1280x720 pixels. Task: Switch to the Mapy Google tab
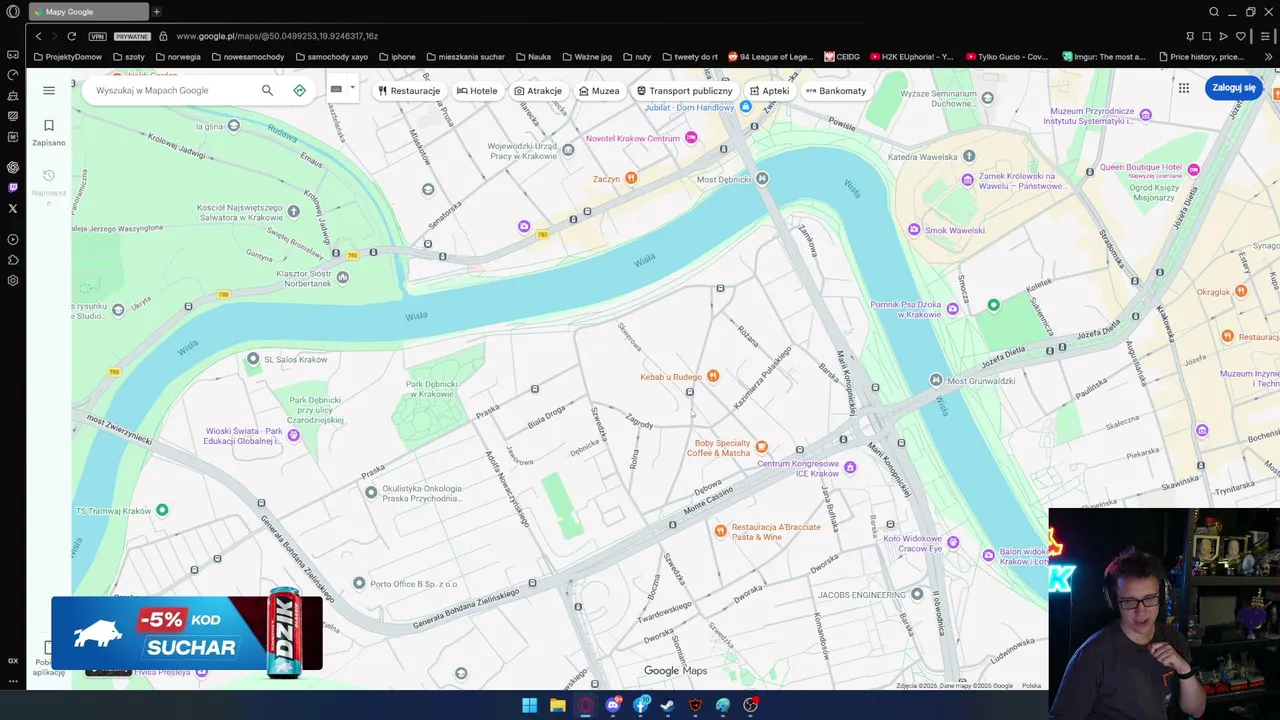pos(89,12)
